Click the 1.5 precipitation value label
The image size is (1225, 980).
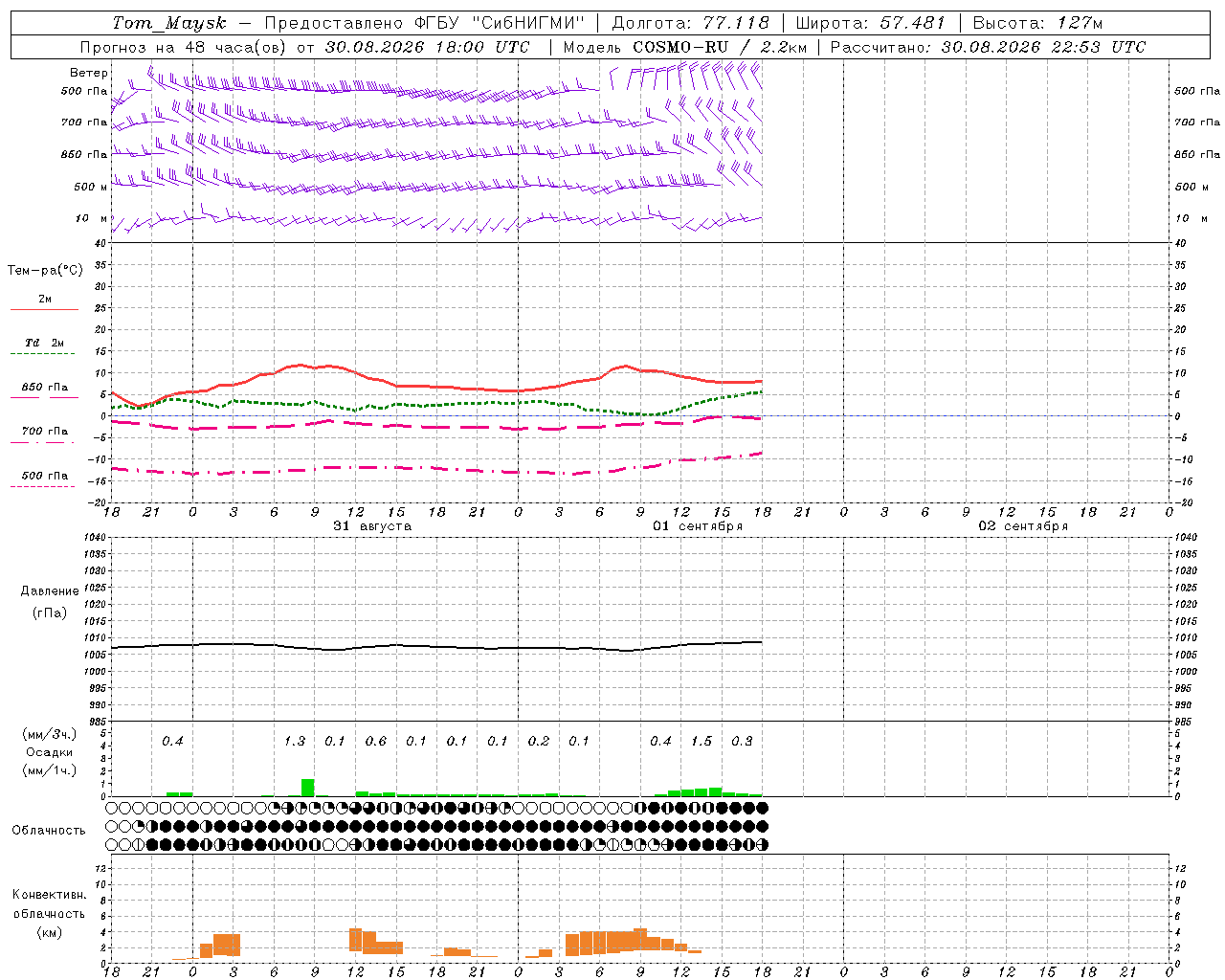702,741
